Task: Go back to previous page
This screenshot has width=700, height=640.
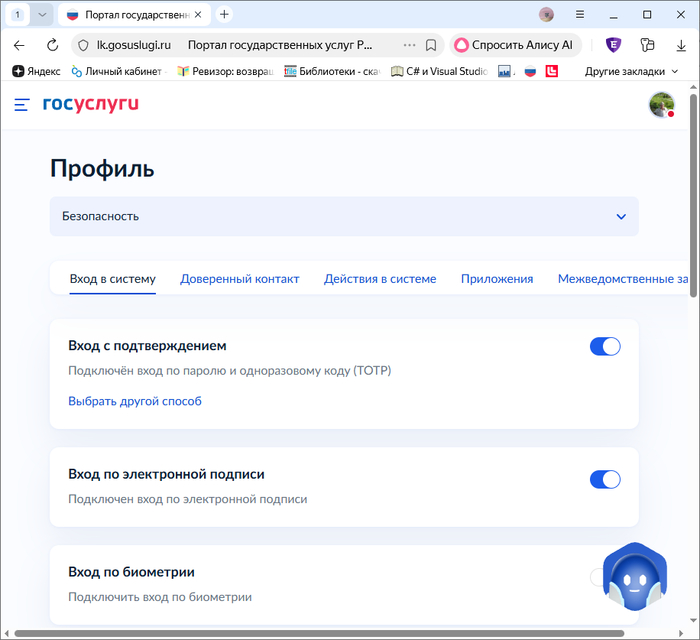Action: 19,45
